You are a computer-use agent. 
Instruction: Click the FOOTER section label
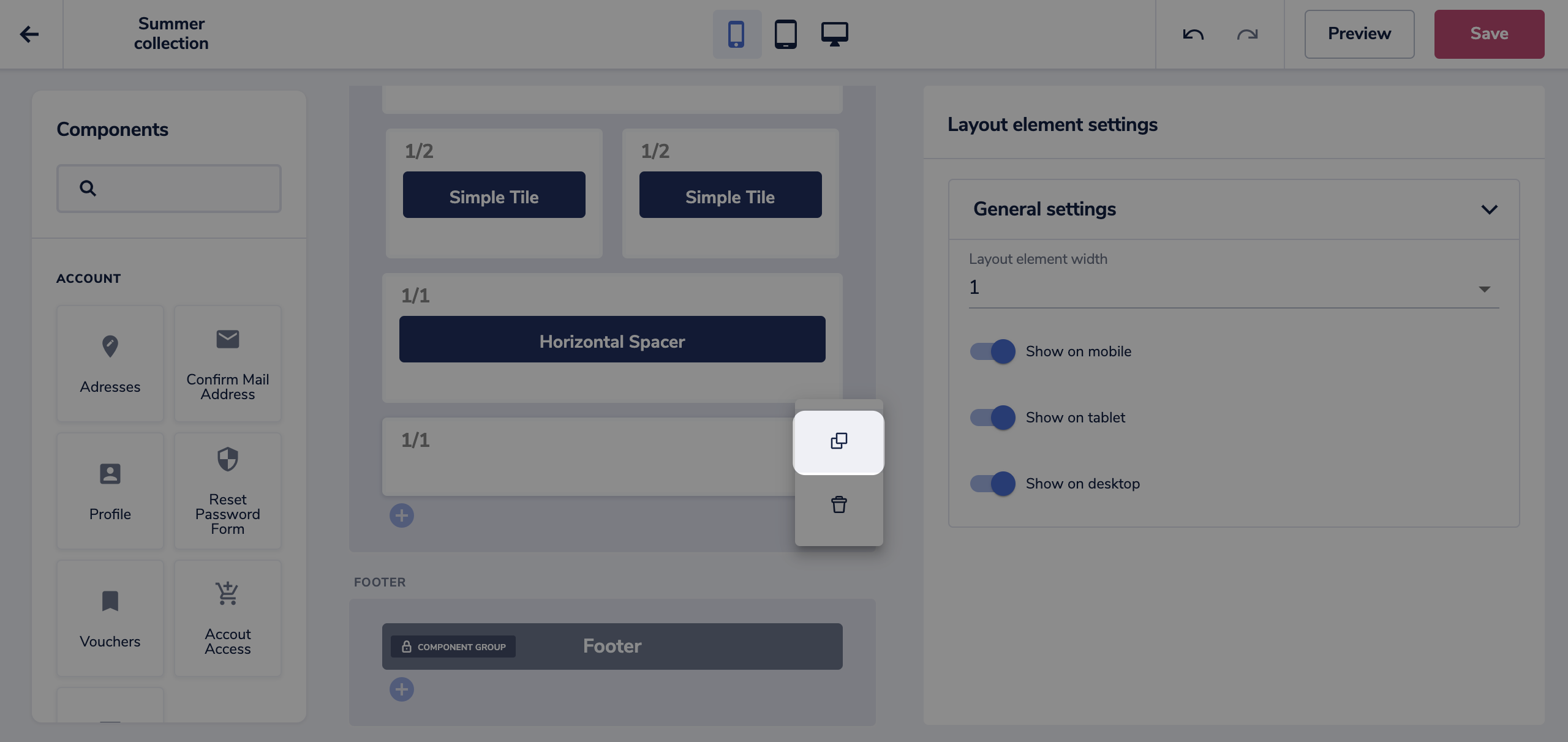380,582
